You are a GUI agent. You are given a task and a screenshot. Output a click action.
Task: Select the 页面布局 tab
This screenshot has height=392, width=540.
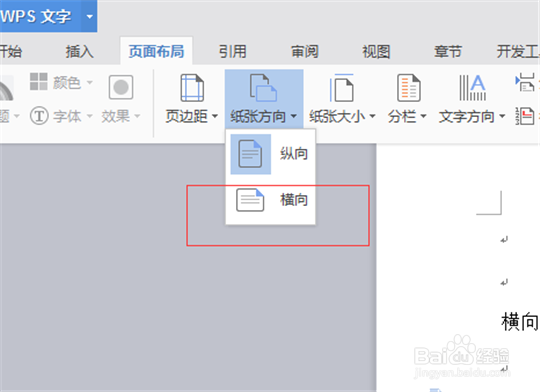pyautogui.click(x=156, y=52)
